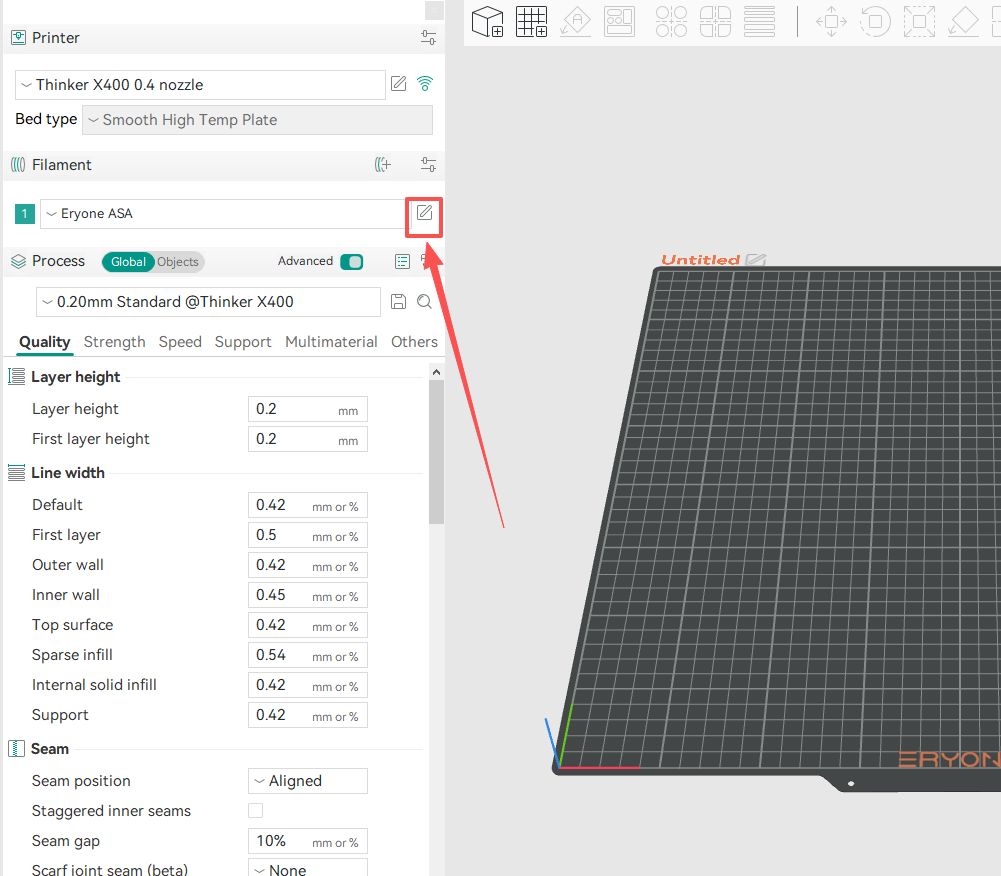The image size is (1001, 876).
Task: Click the Untitled plate name label
Action: pos(701,260)
